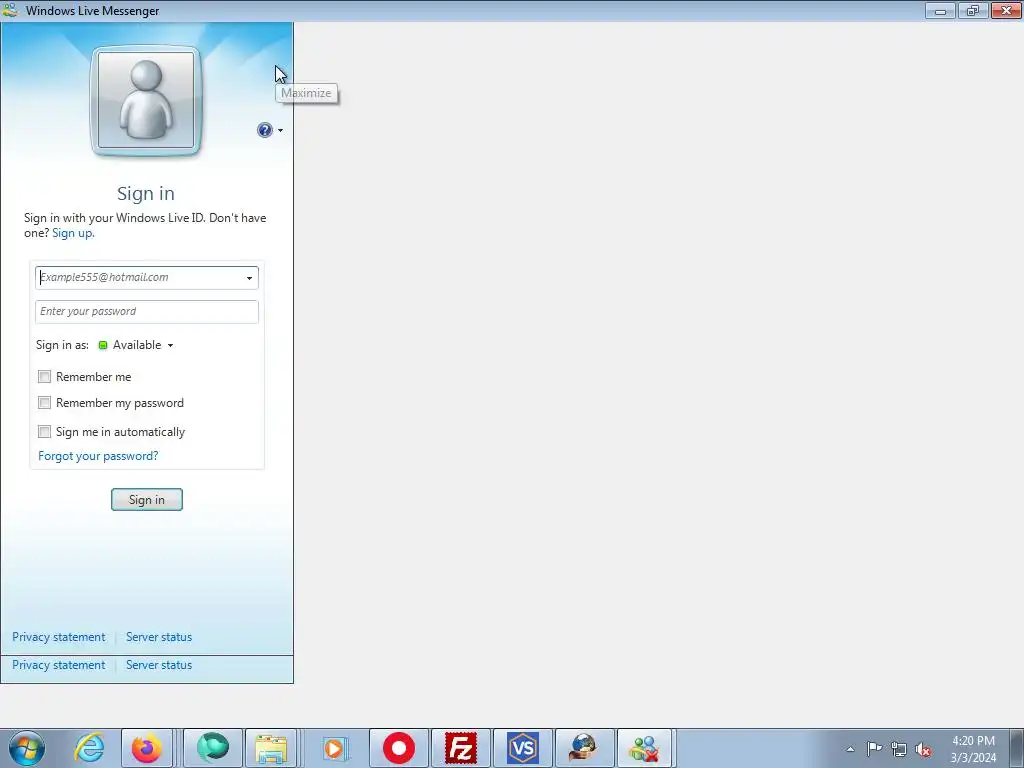Image resolution: width=1024 pixels, height=768 pixels.
Task: Click the Messenger icon in the title bar
Action: click(x=10, y=10)
